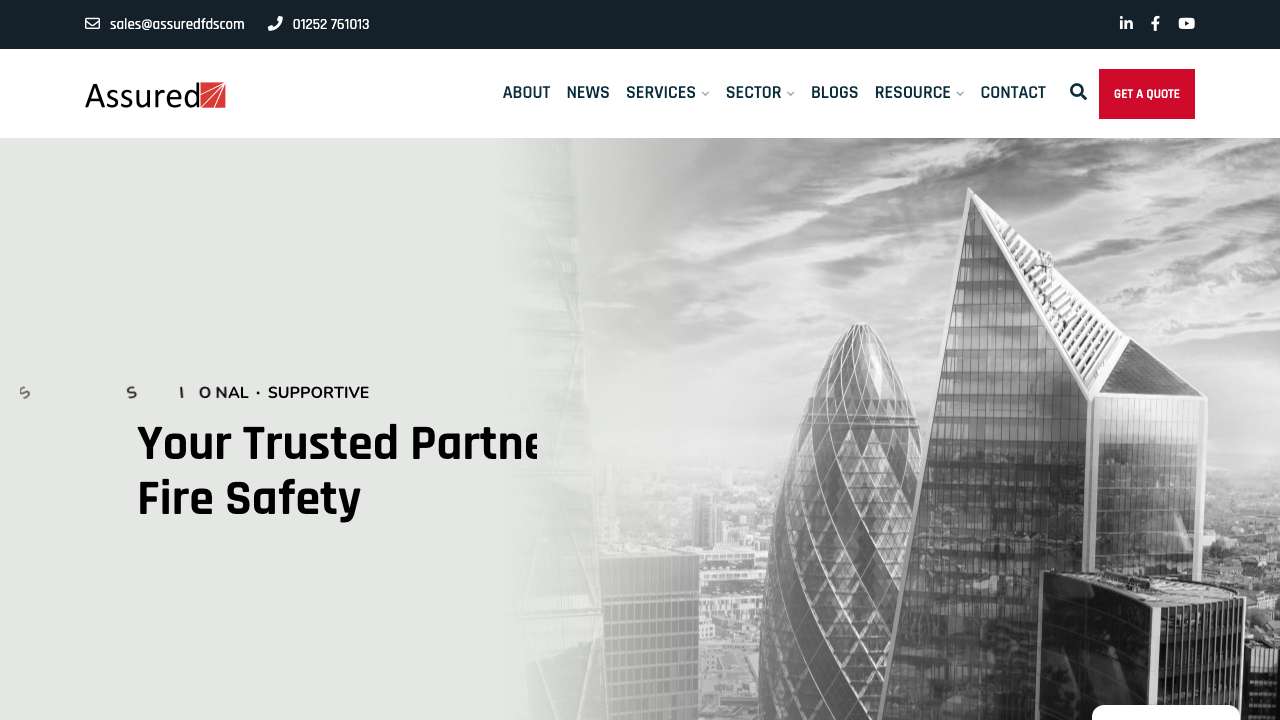Open the News menu item
Screen dimensions: 1280x720
point(588,93)
